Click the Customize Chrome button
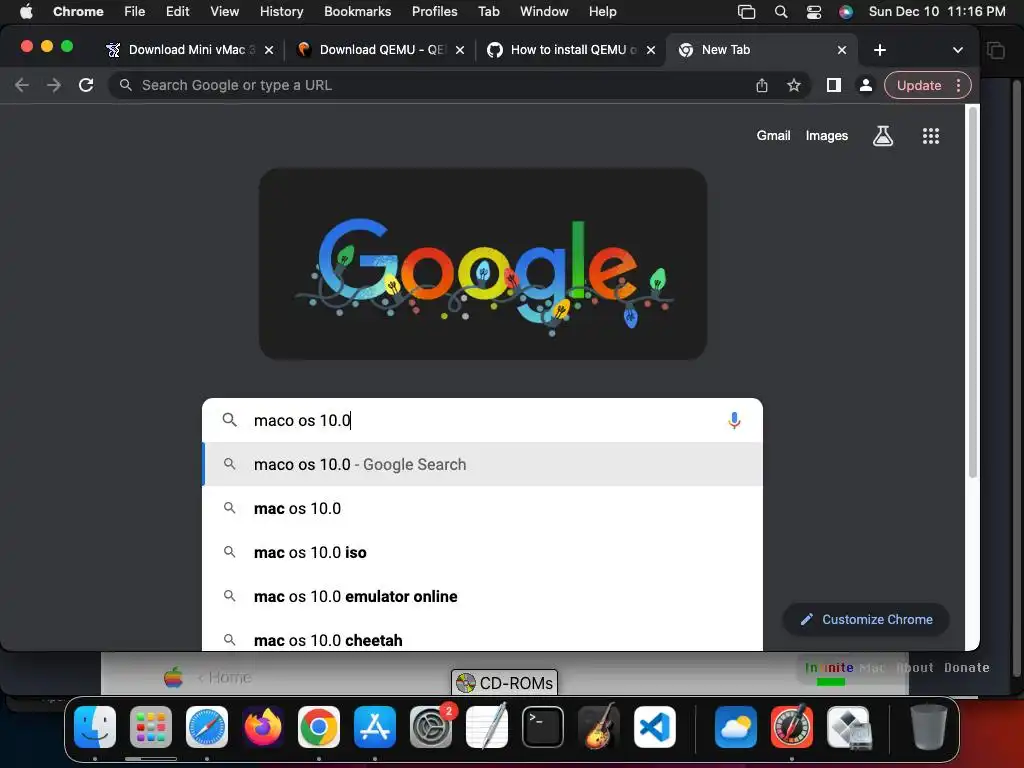Viewport: 1024px width, 768px height. pyautogui.click(x=866, y=619)
